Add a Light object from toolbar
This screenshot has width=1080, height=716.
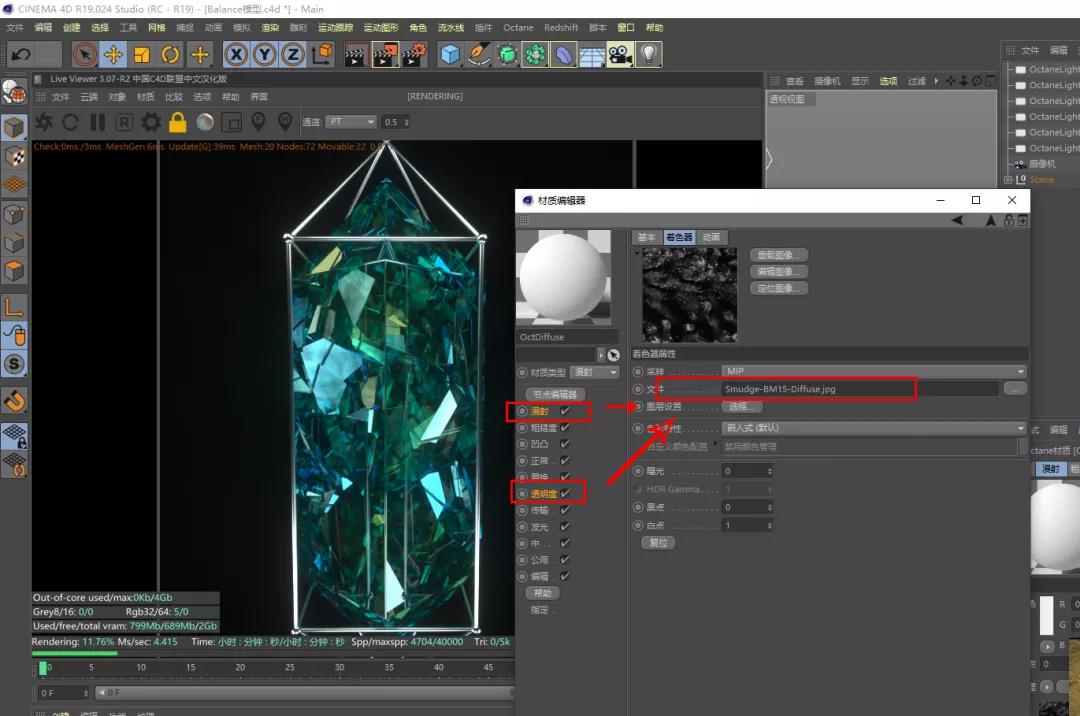pyautogui.click(x=649, y=54)
